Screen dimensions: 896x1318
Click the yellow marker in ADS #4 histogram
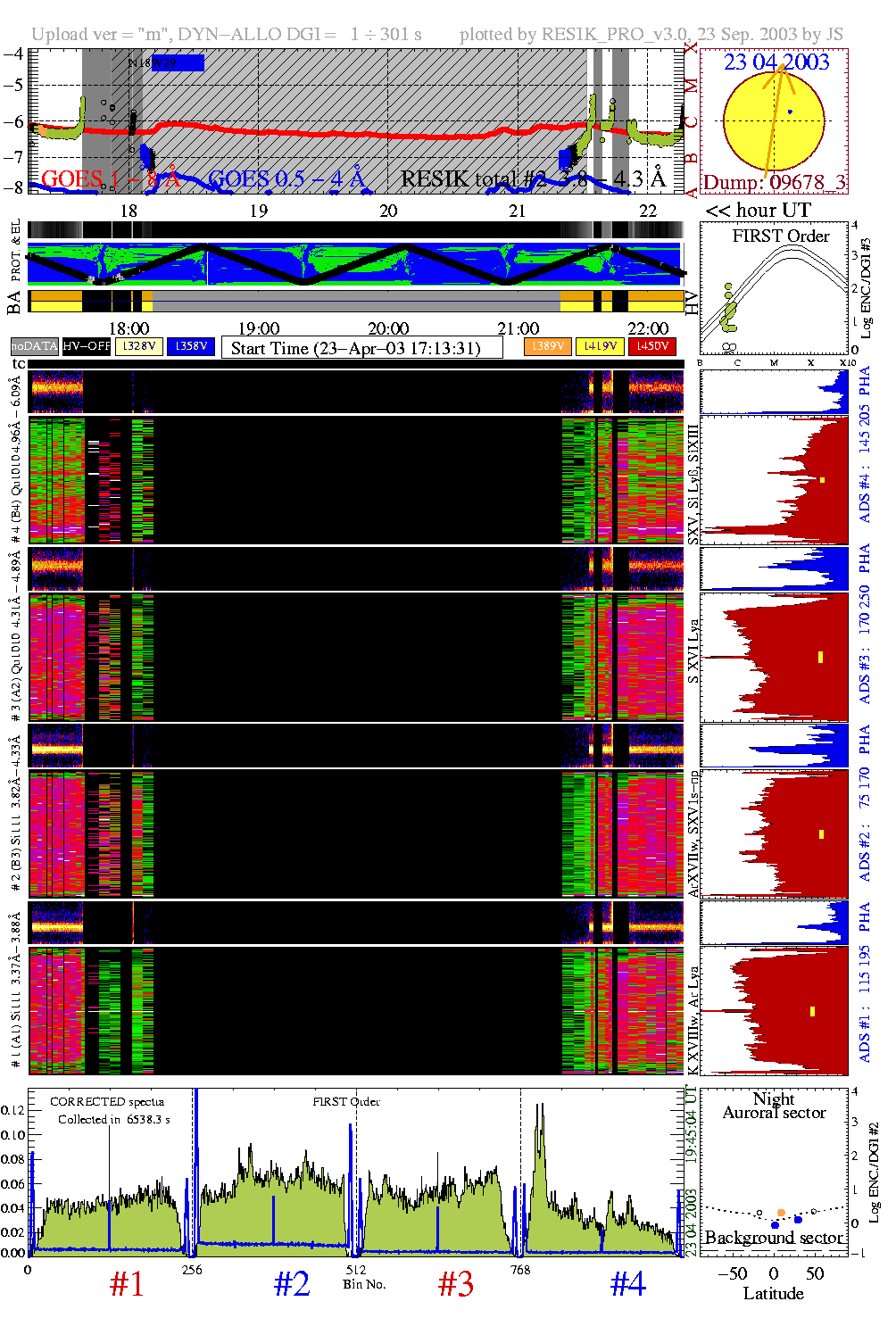pos(822,480)
